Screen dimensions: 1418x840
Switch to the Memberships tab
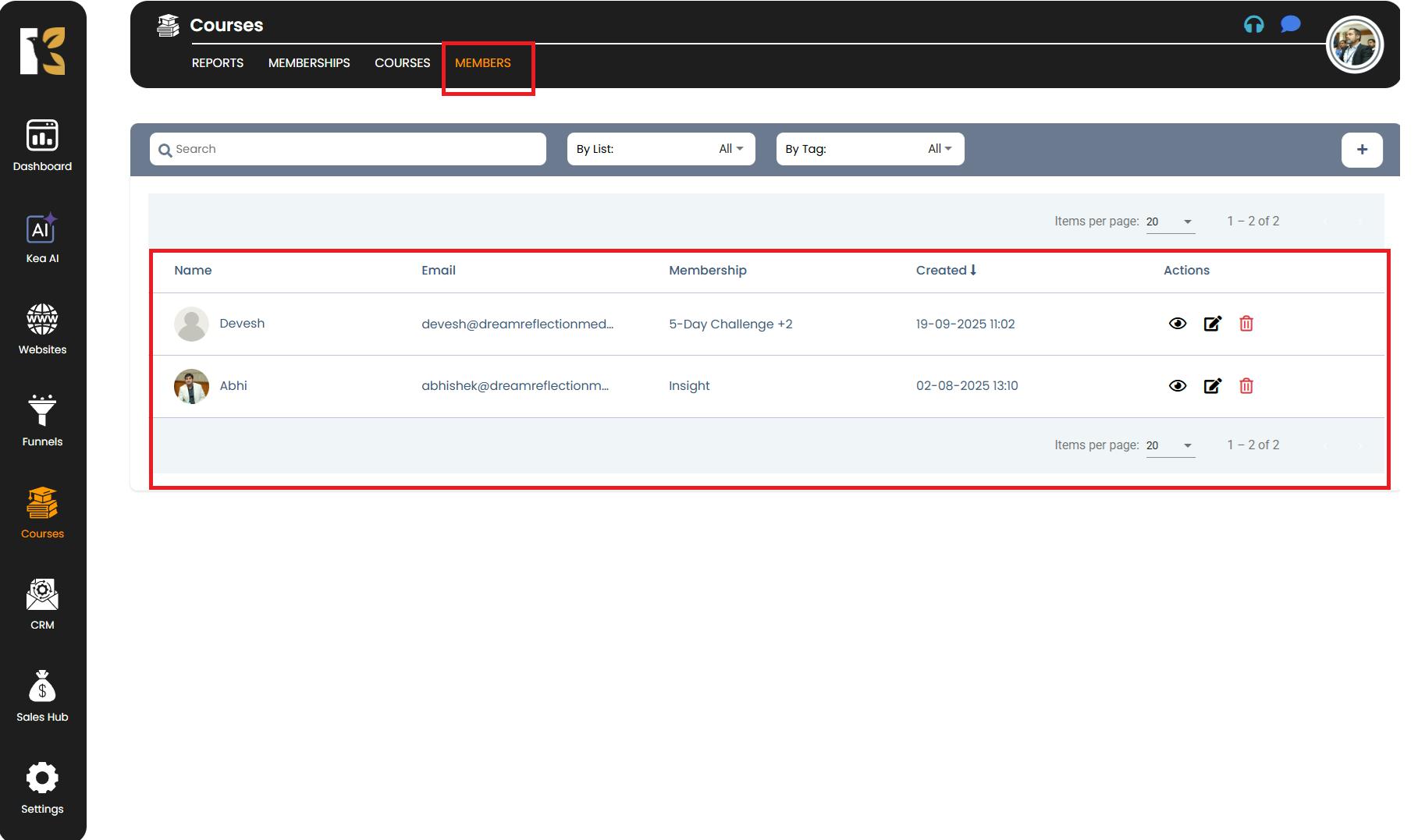pos(309,63)
